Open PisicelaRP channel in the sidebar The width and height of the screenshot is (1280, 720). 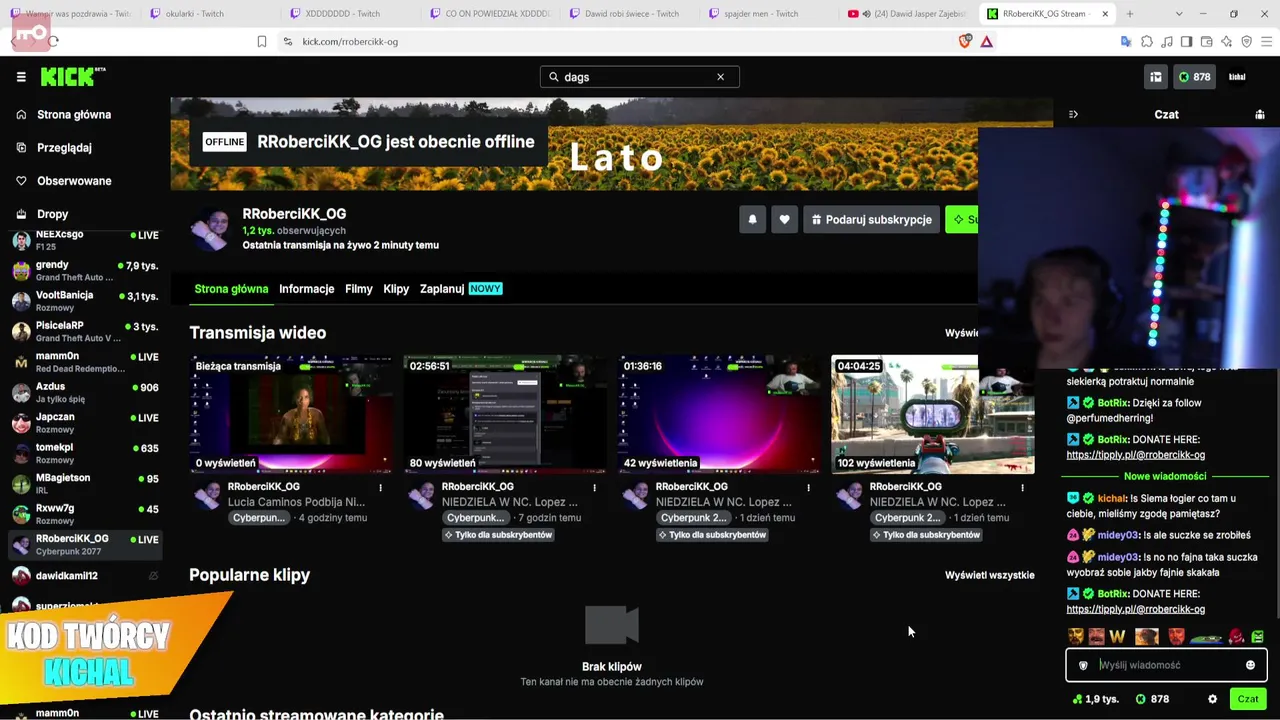coord(85,332)
